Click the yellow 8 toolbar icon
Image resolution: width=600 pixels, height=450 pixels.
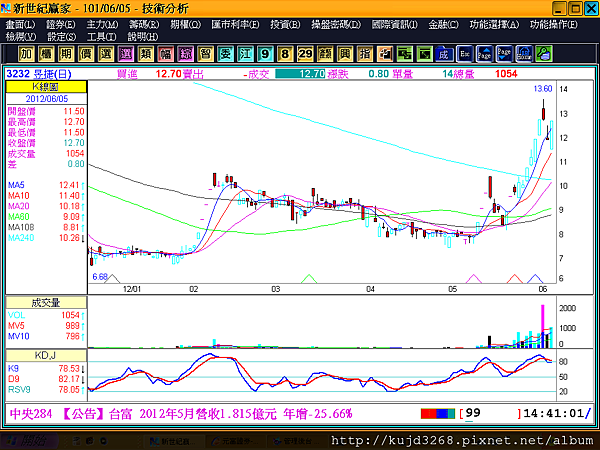tap(285, 54)
